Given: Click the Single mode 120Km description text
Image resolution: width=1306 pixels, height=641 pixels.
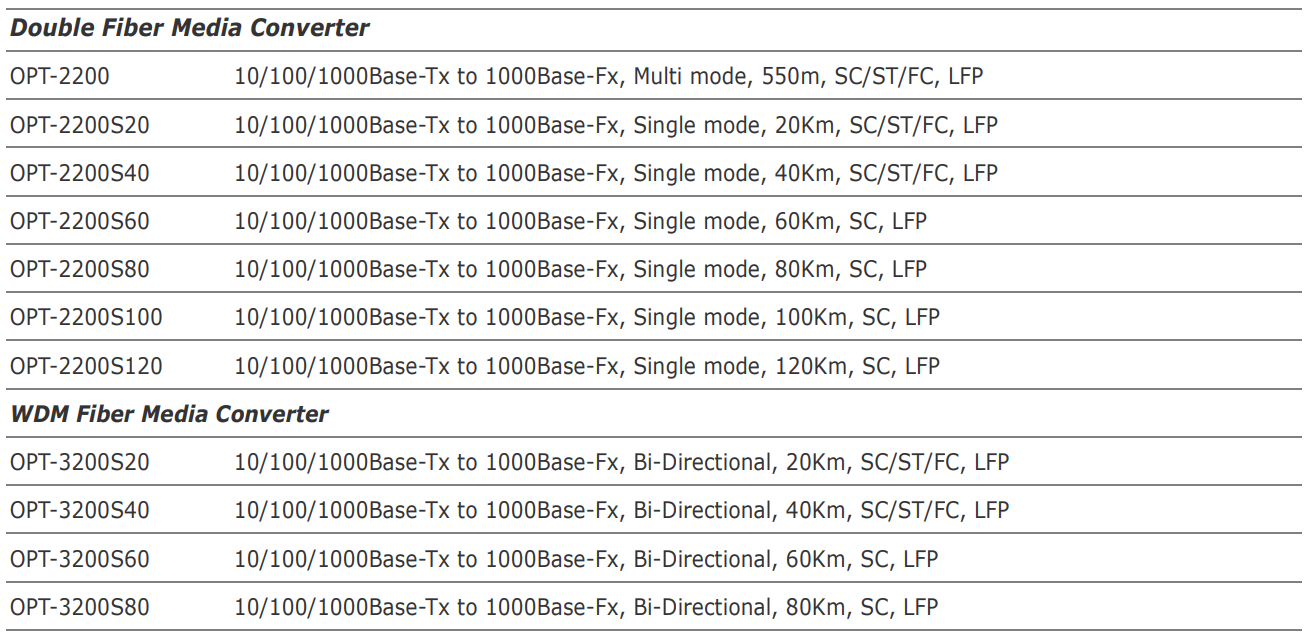Looking at the screenshot, I should [587, 366].
